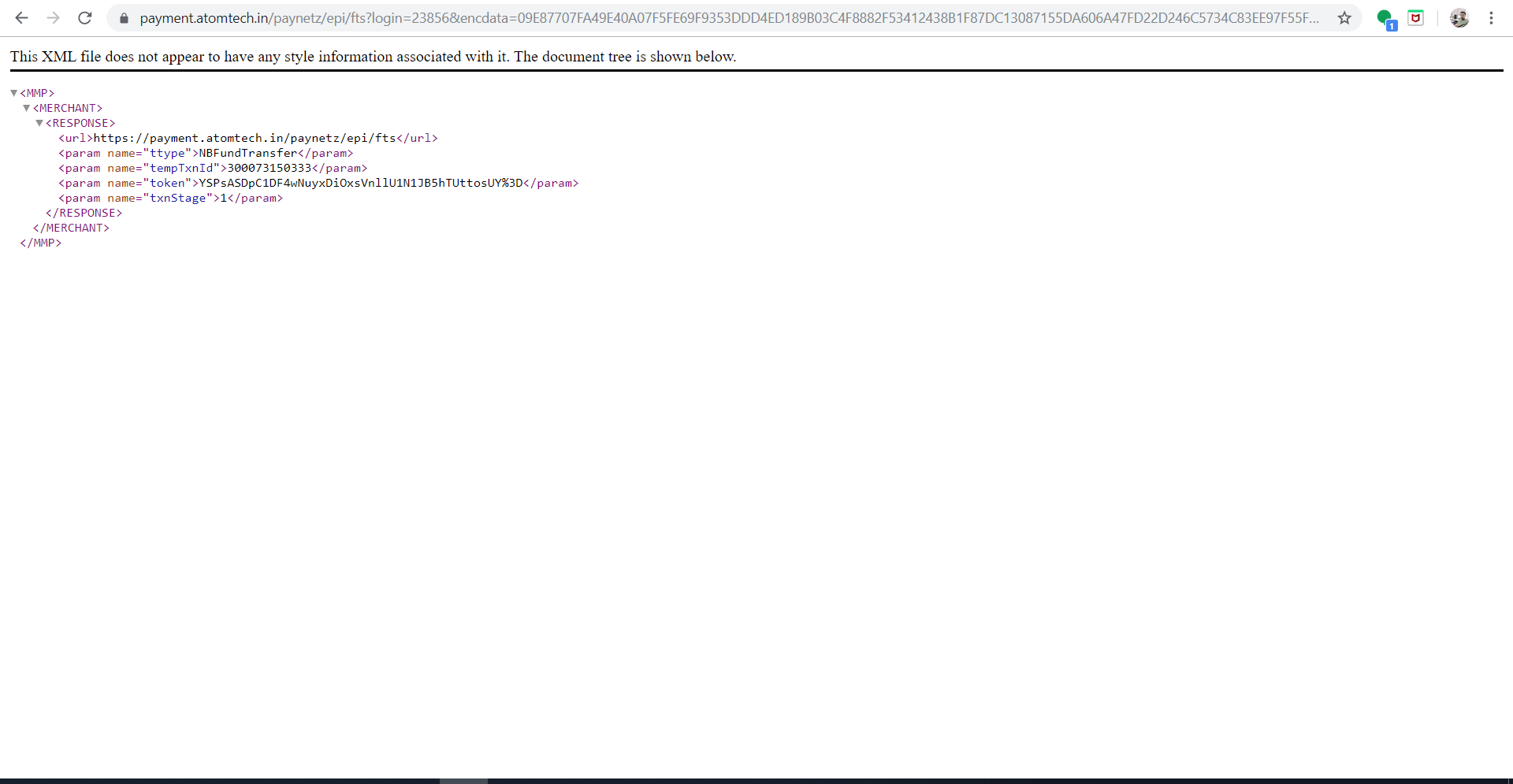Click the closing MERCHANT tag
The width and height of the screenshot is (1513, 784).
click(71, 228)
